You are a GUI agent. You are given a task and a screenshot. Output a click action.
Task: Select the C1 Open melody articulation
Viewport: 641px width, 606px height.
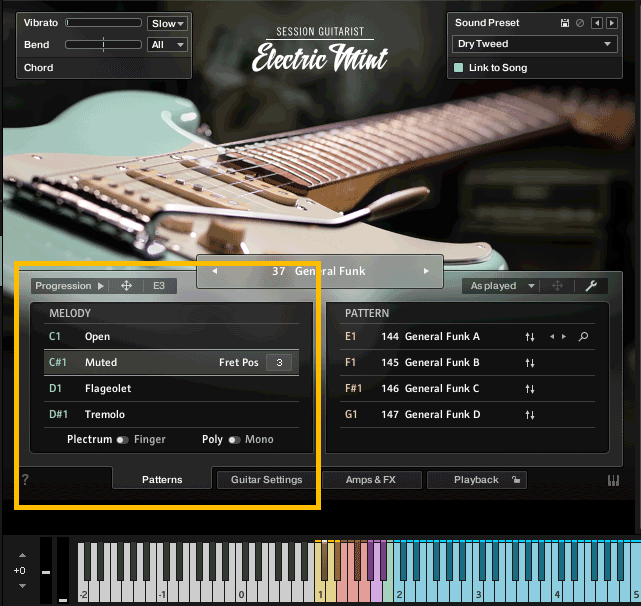171,337
